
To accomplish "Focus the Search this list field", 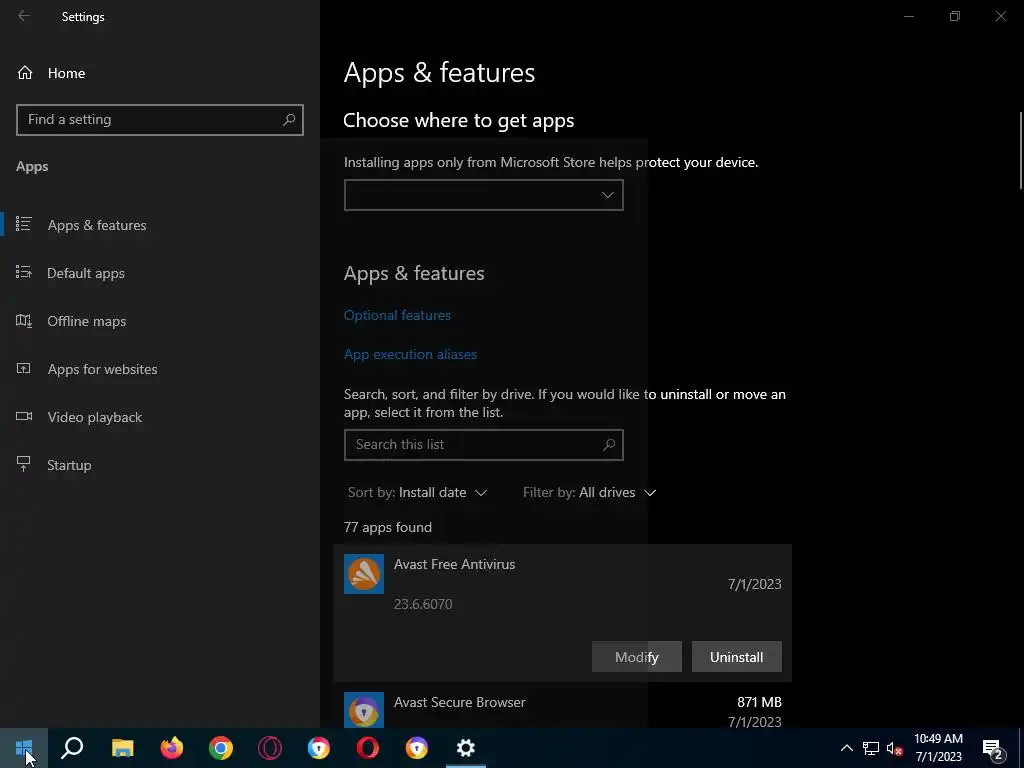I will pos(483,445).
